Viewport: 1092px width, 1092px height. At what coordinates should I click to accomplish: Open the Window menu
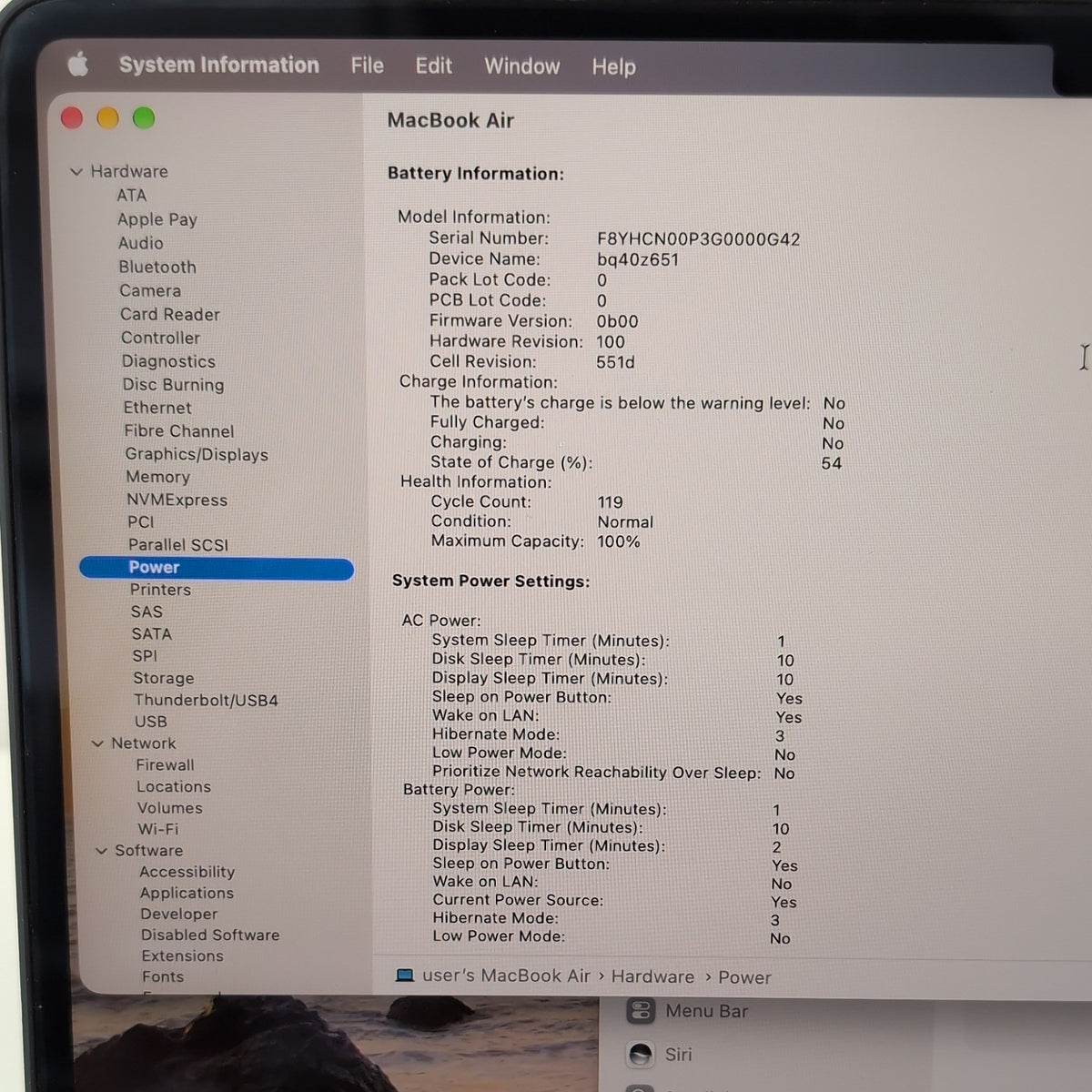coord(521,66)
